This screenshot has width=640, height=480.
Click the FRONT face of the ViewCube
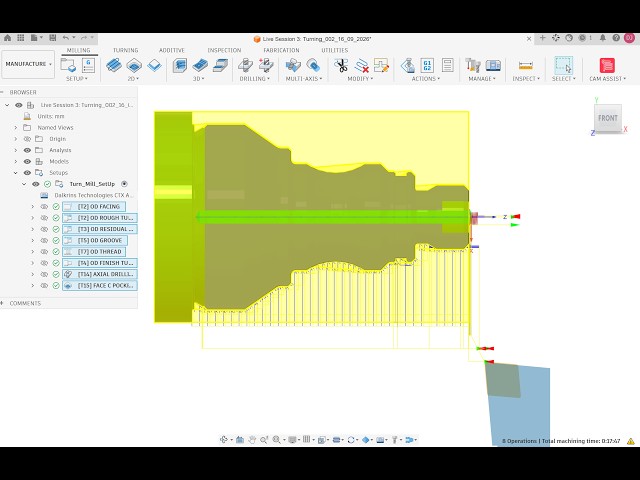608,118
